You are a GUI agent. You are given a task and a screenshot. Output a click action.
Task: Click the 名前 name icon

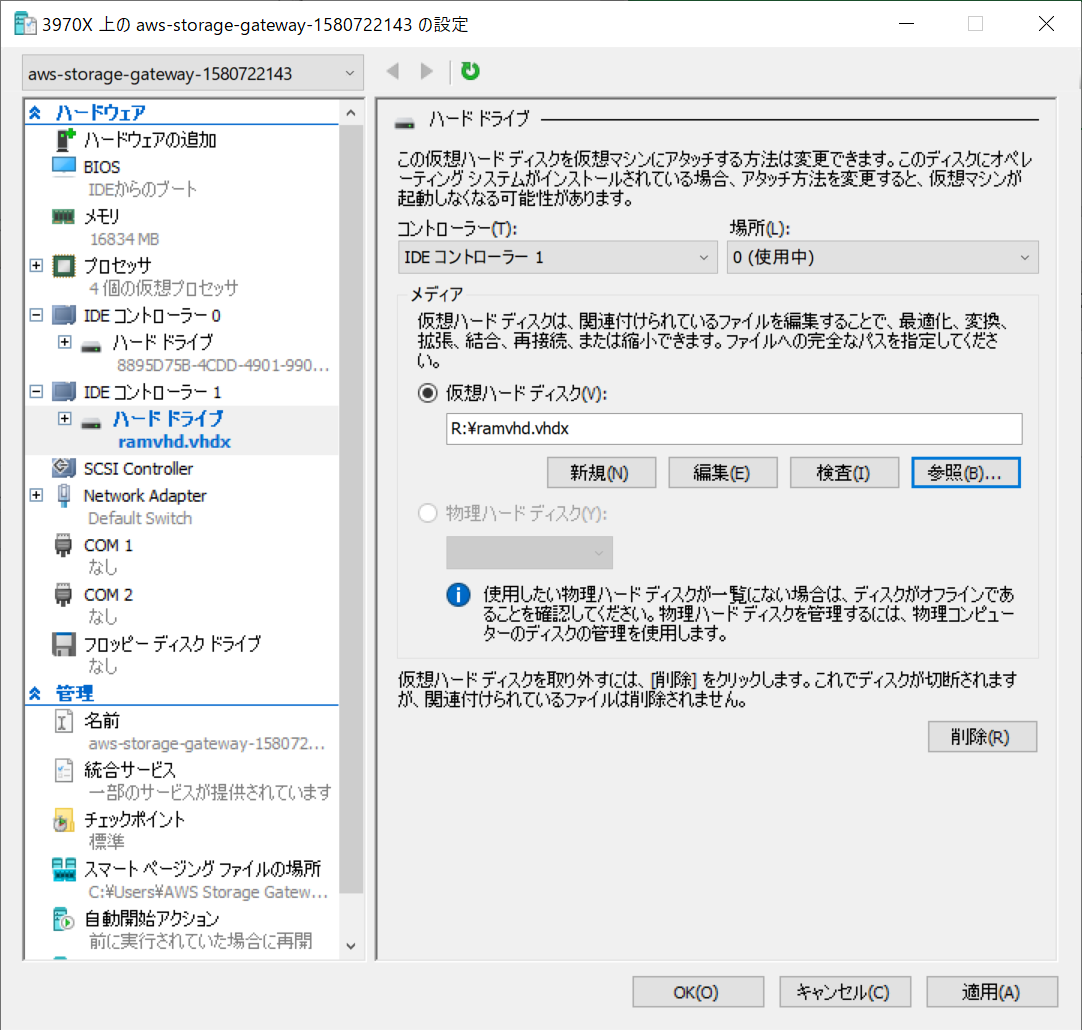pos(63,721)
